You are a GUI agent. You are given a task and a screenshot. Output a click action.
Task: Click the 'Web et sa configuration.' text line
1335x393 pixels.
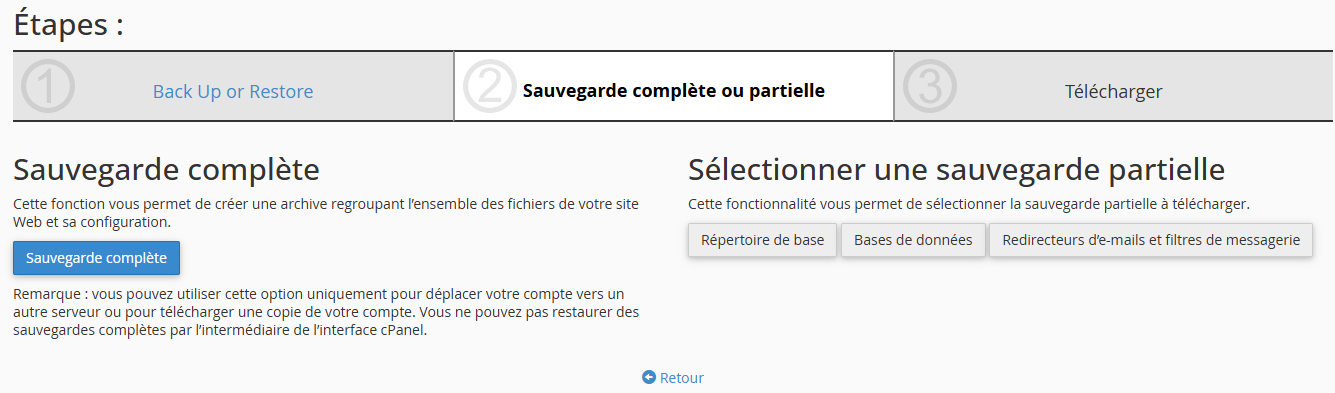[x=92, y=222]
